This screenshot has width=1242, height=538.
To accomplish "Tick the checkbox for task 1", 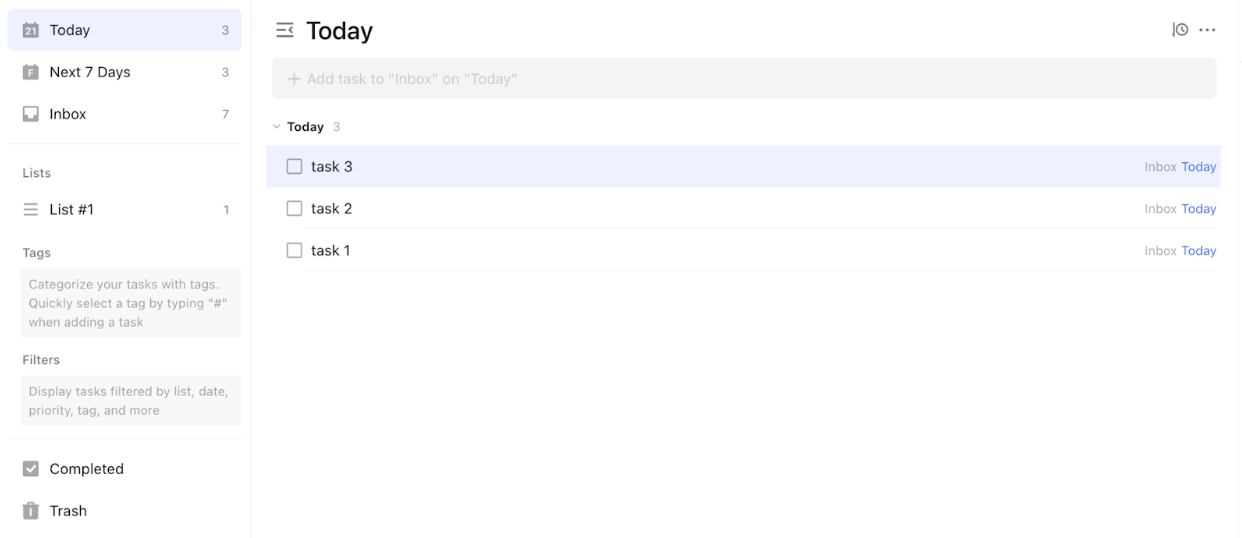I will click(x=294, y=251).
